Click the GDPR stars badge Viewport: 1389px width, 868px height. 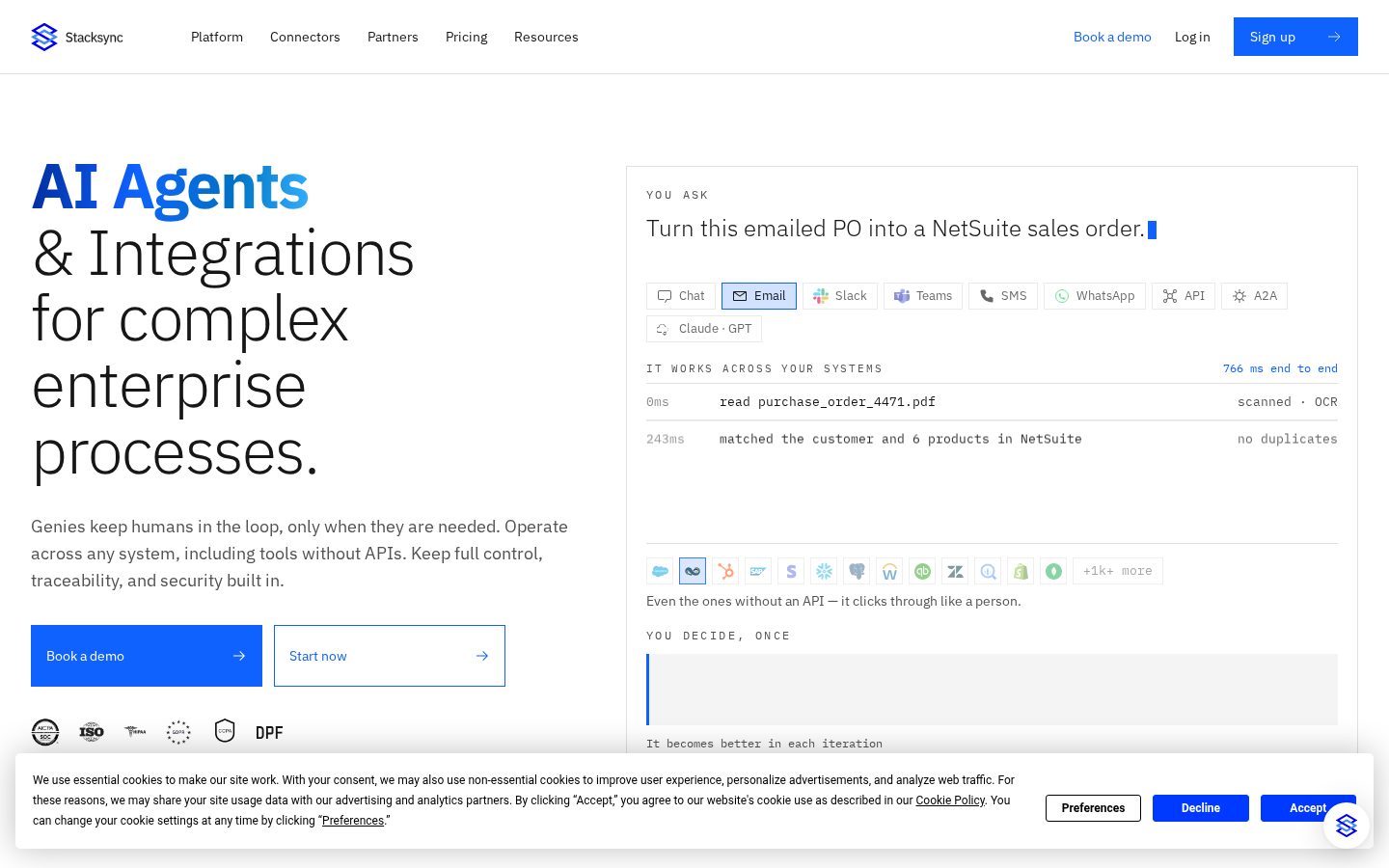[178, 732]
